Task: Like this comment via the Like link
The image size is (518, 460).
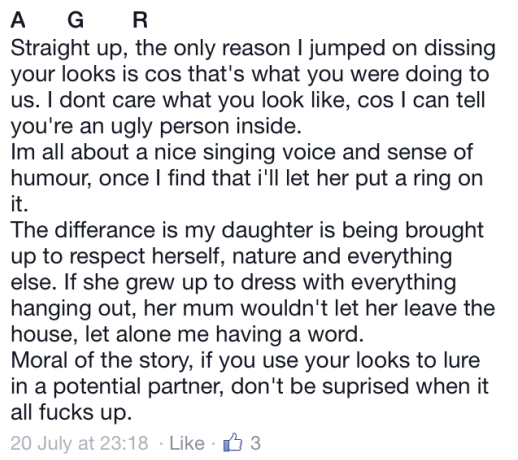Action: (x=187, y=443)
